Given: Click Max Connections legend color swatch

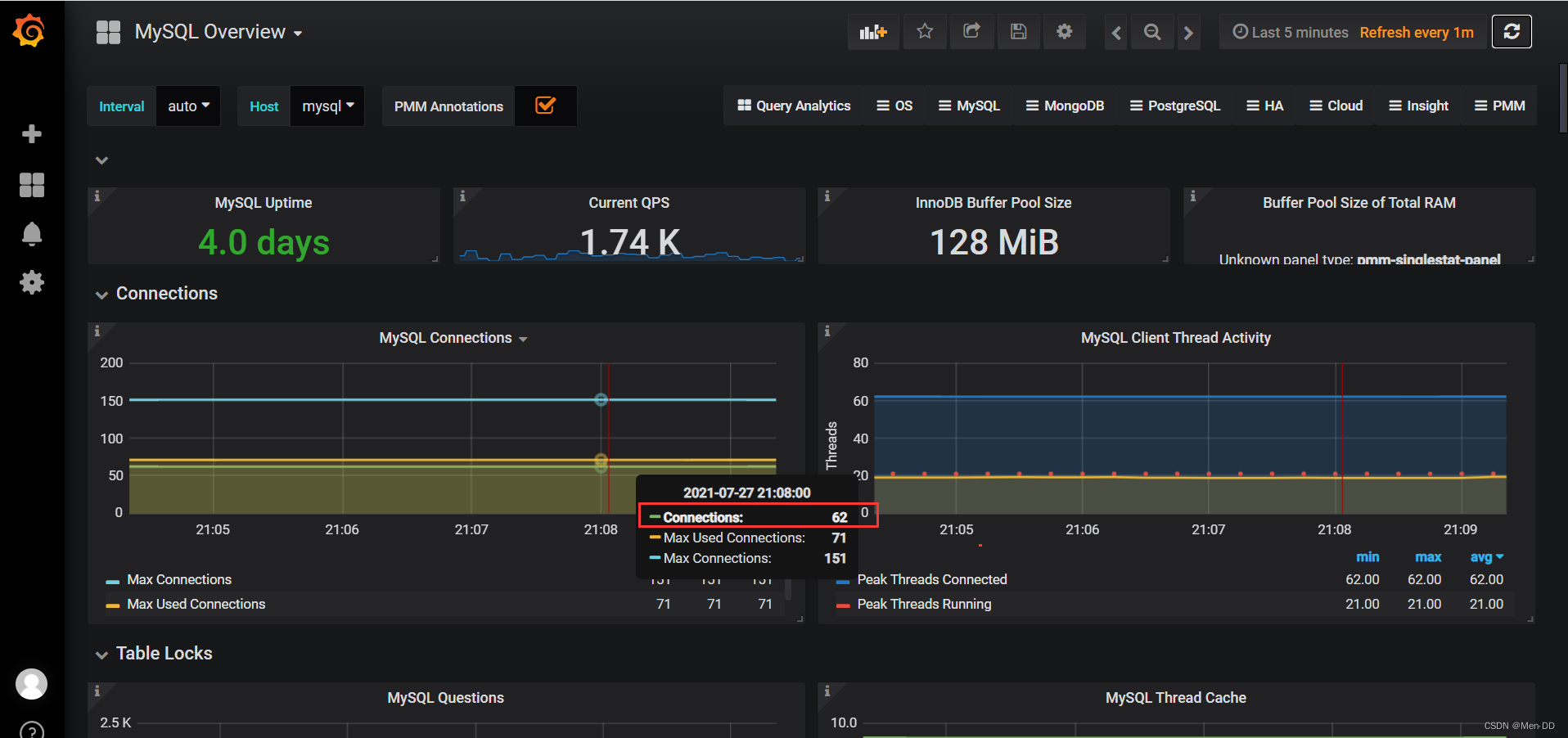Looking at the screenshot, I should [113, 581].
